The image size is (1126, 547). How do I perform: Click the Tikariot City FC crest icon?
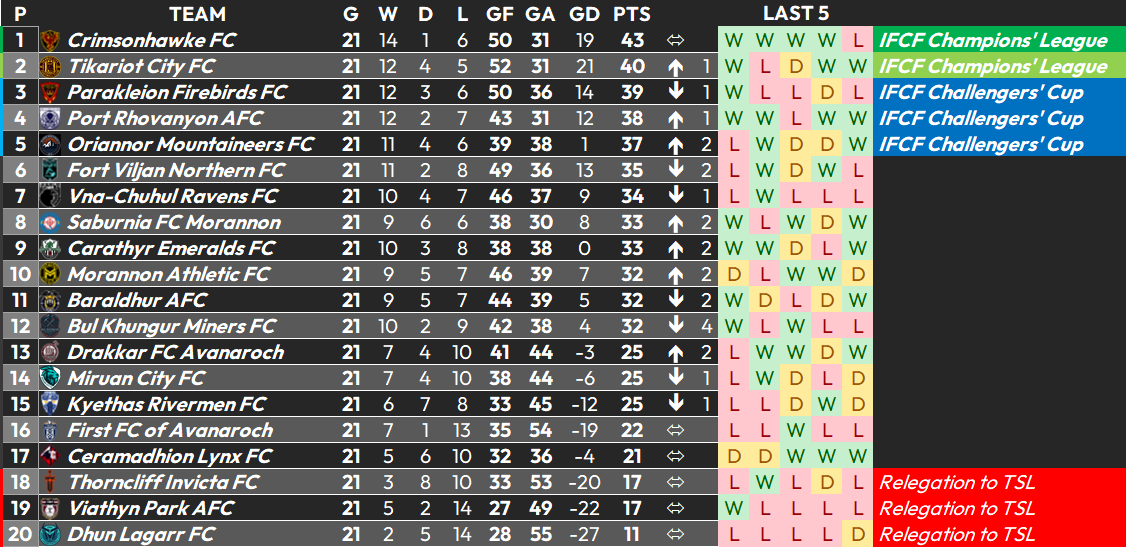pyautogui.click(x=50, y=67)
